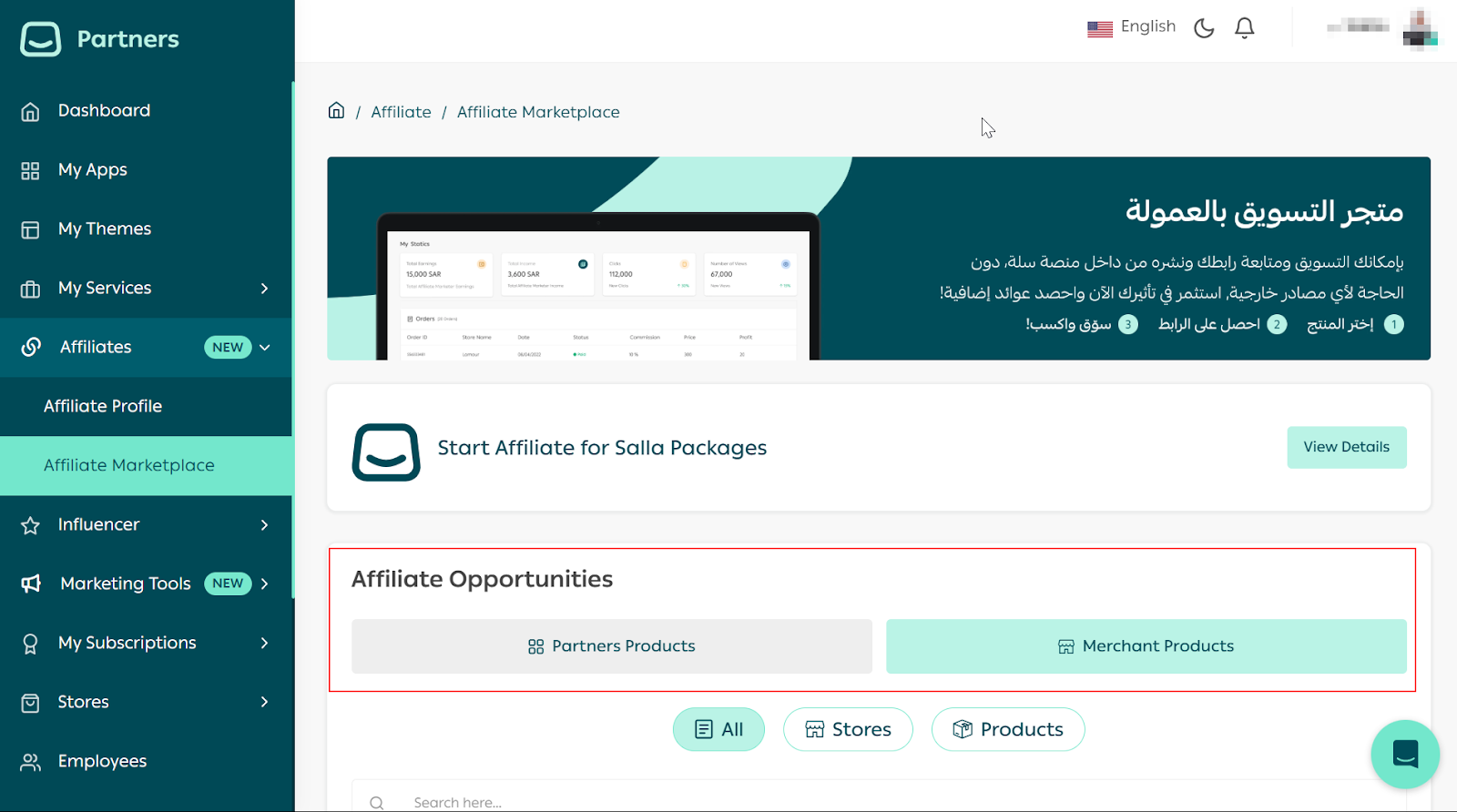
Task: Switch to the Partners Products tab
Action: [611, 646]
